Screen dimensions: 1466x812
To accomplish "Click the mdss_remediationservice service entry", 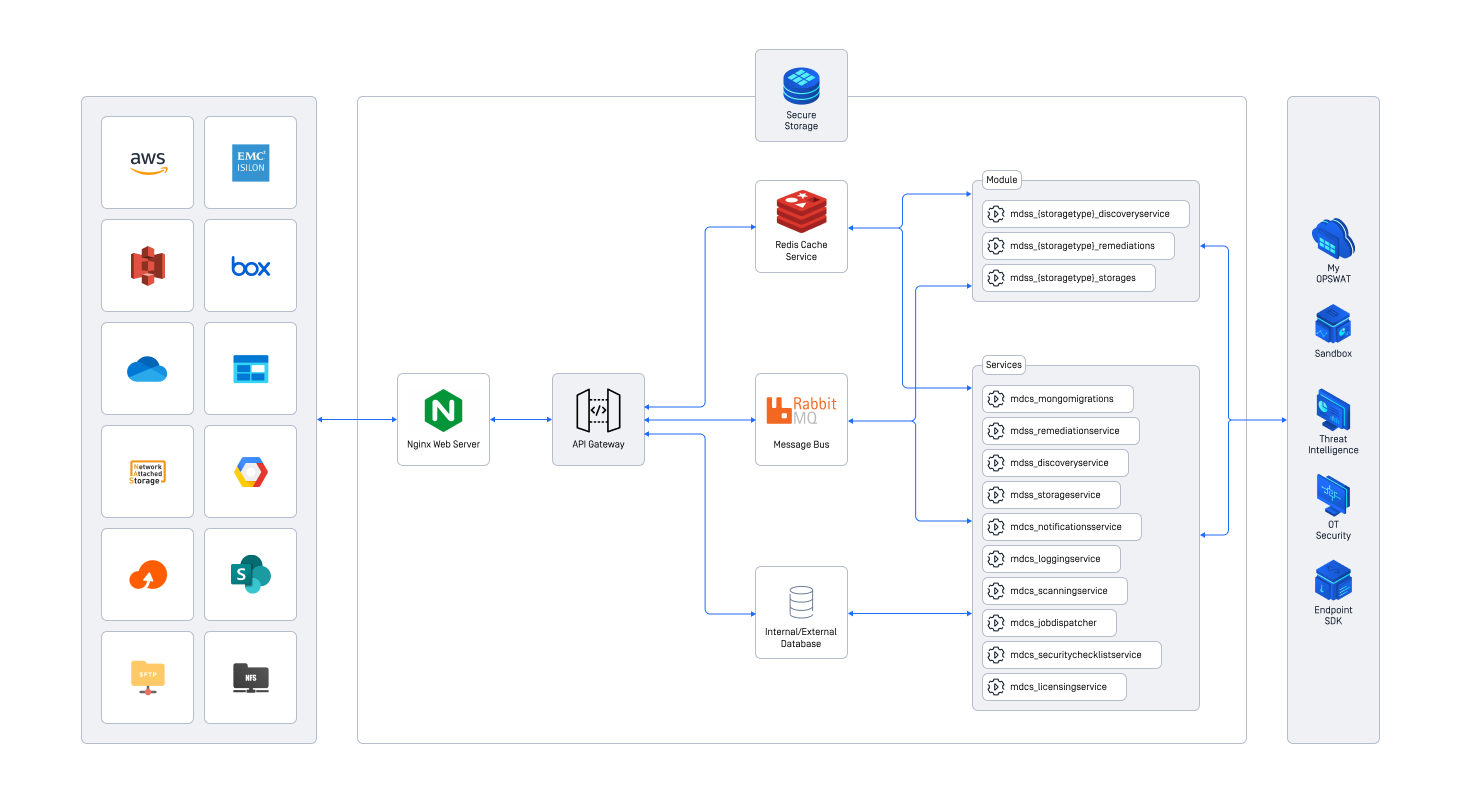I will click(x=1061, y=431).
